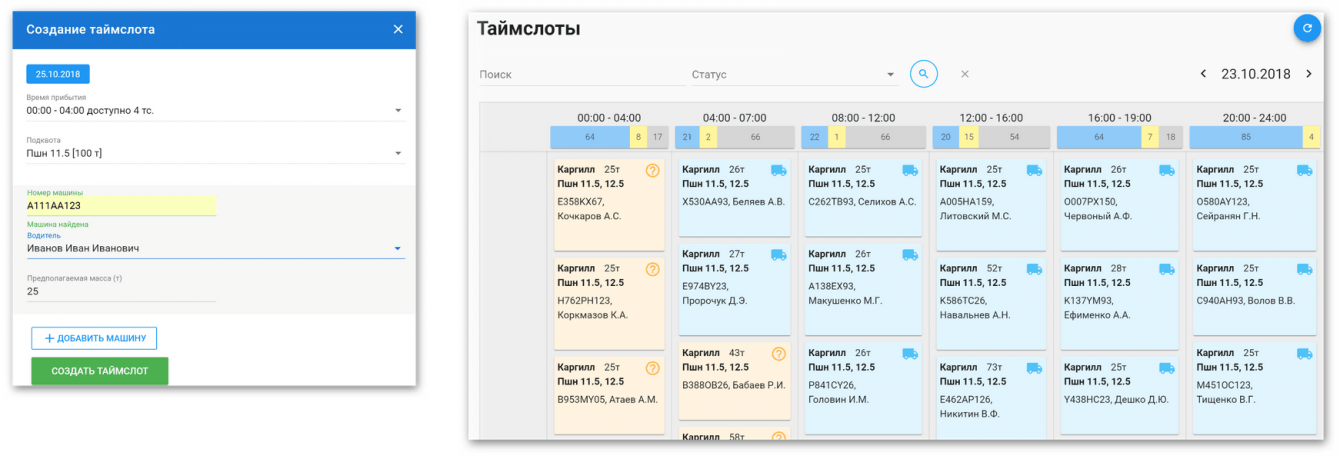Open the Статус filter dropdown
This screenshot has width=1340, height=469.
pyautogui.click(x=794, y=75)
